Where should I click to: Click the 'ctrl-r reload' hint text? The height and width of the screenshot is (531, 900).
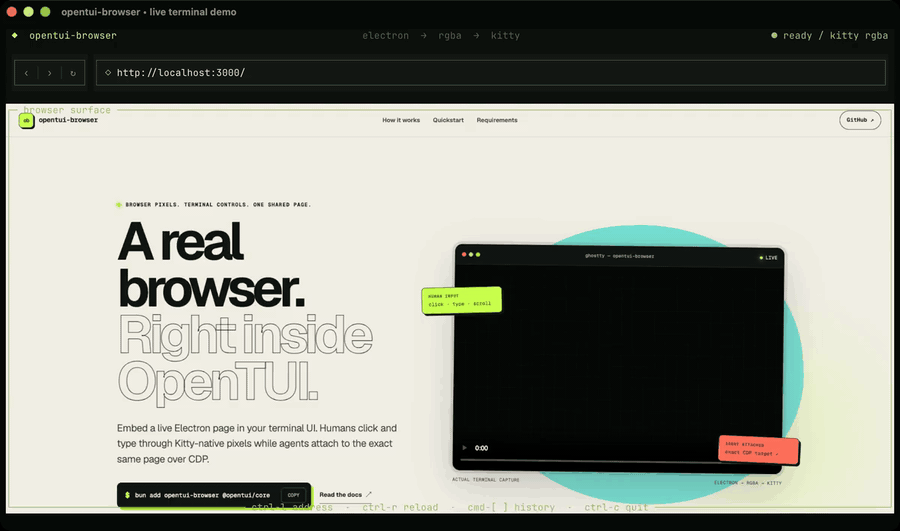(400, 507)
